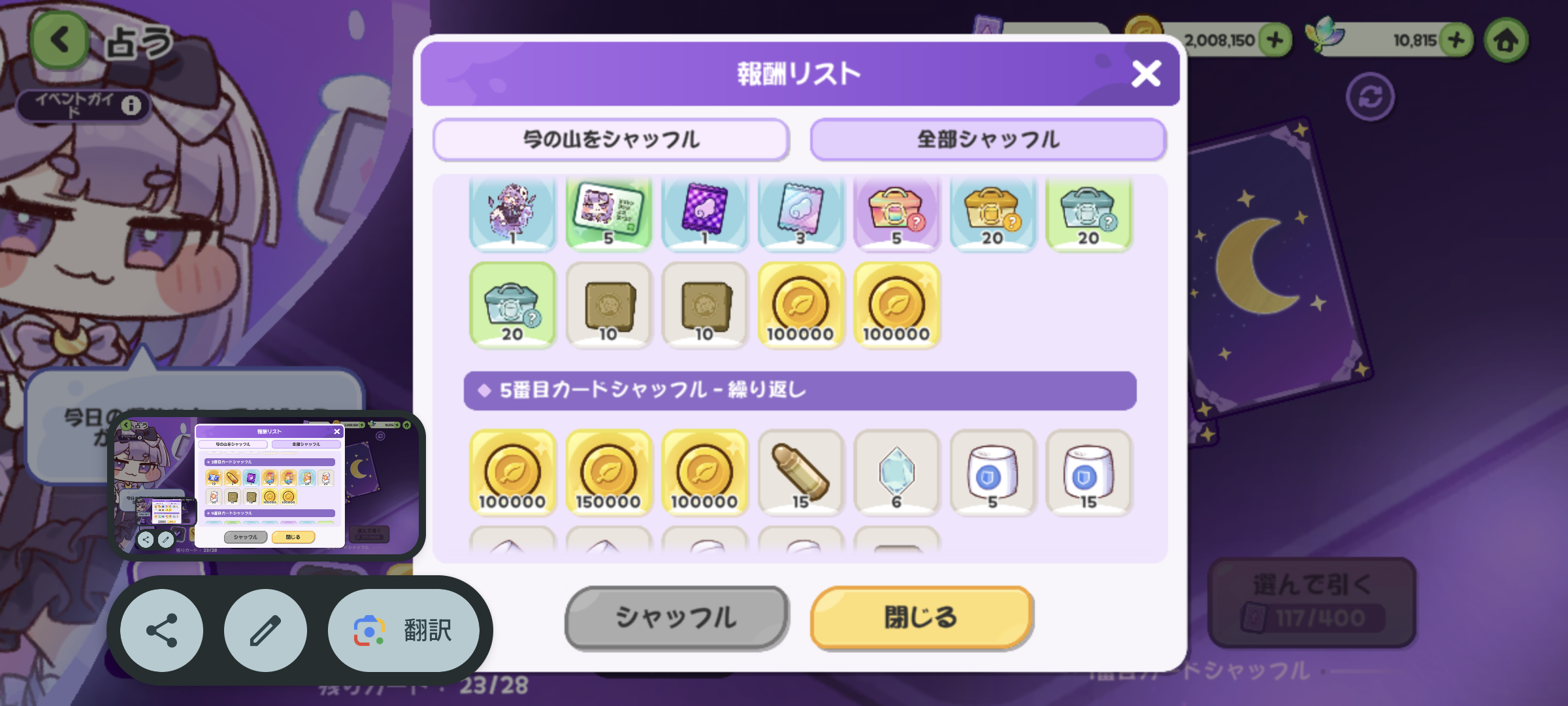This screenshot has height=706, width=1568.
Task: Open the screenshot preview thumbnail
Action: click(x=267, y=485)
